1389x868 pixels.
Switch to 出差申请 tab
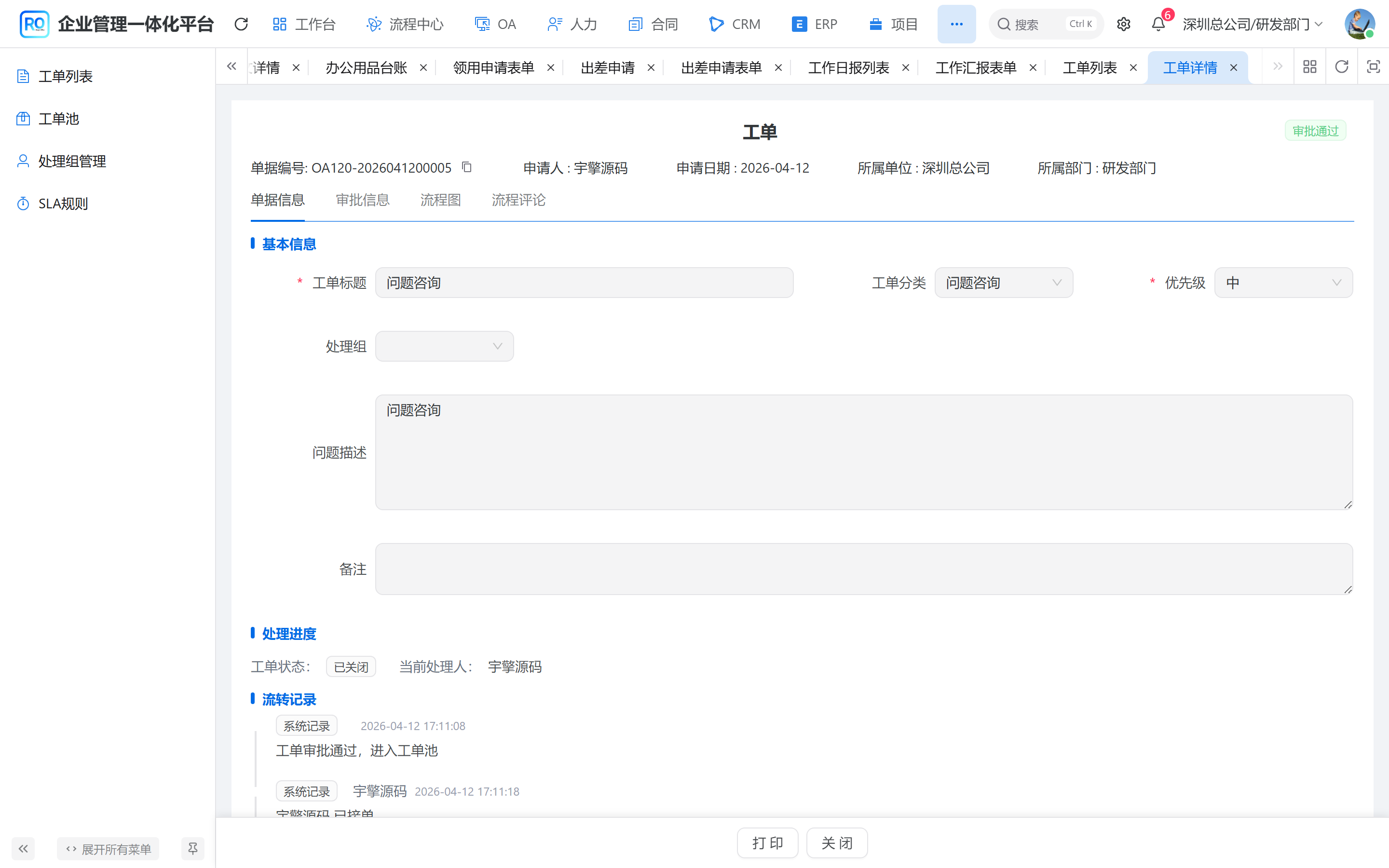608,68
